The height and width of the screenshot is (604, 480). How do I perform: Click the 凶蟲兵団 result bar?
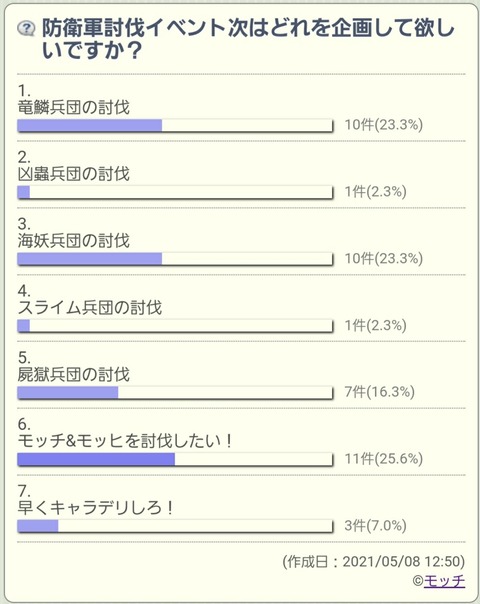tap(175, 192)
